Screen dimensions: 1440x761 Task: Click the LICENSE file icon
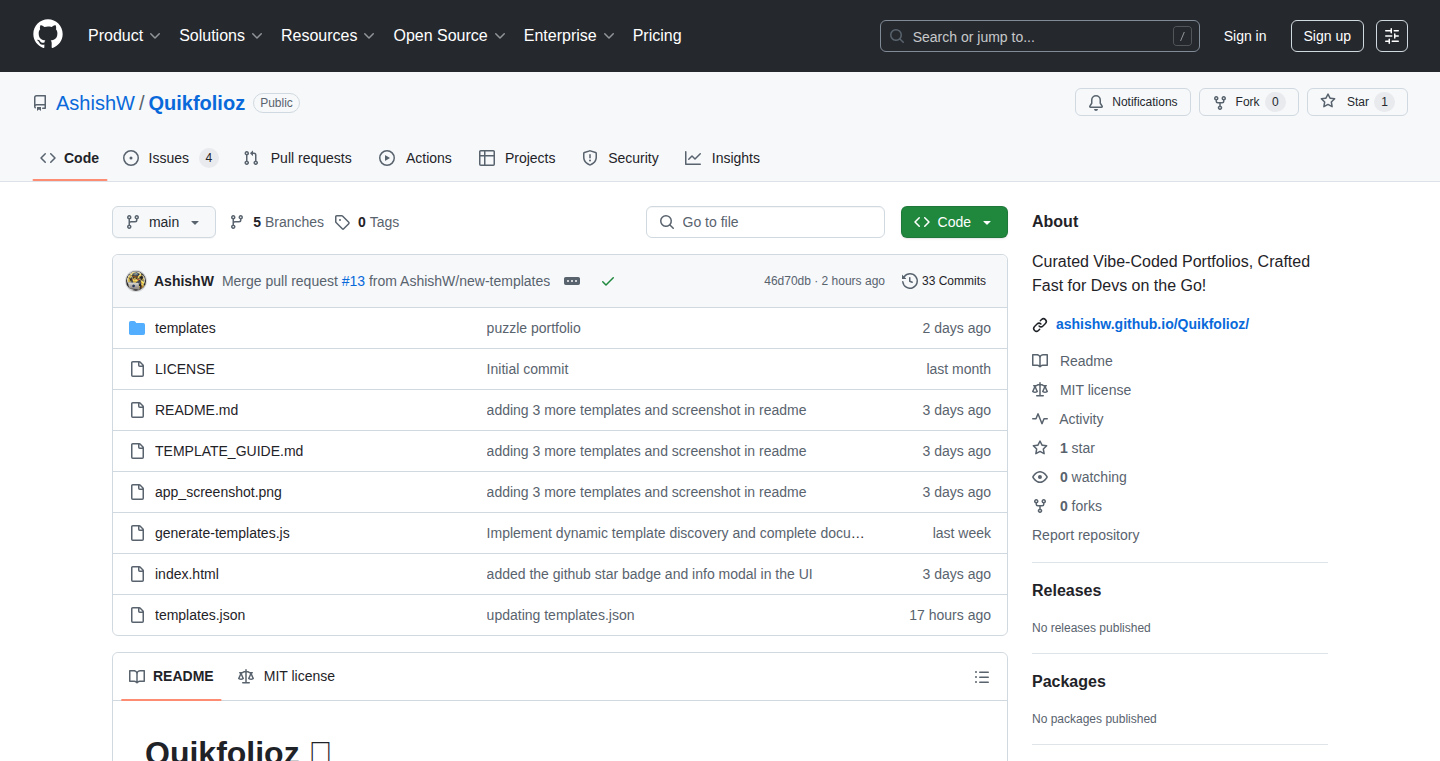click(137, 369)
